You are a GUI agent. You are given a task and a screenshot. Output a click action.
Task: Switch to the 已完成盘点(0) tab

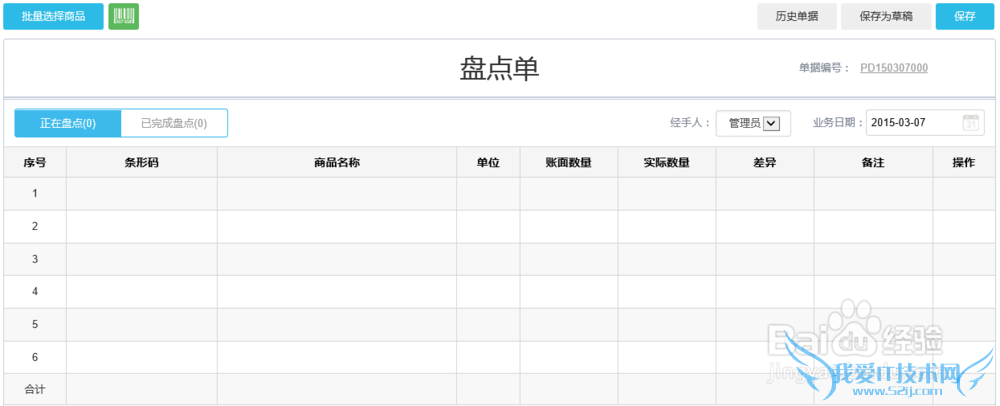click(174, 123)
